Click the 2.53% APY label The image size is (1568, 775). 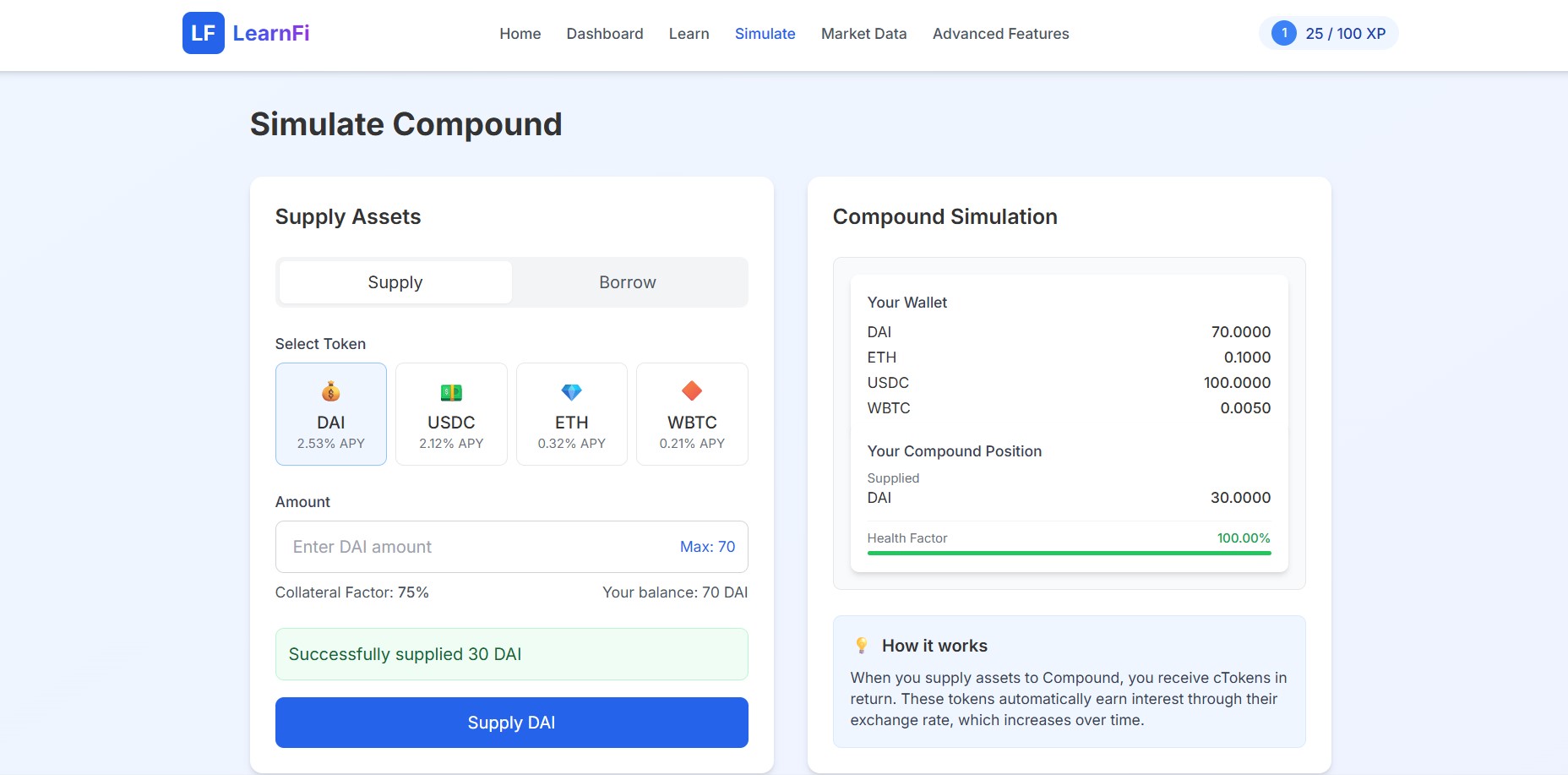point(331,444)
